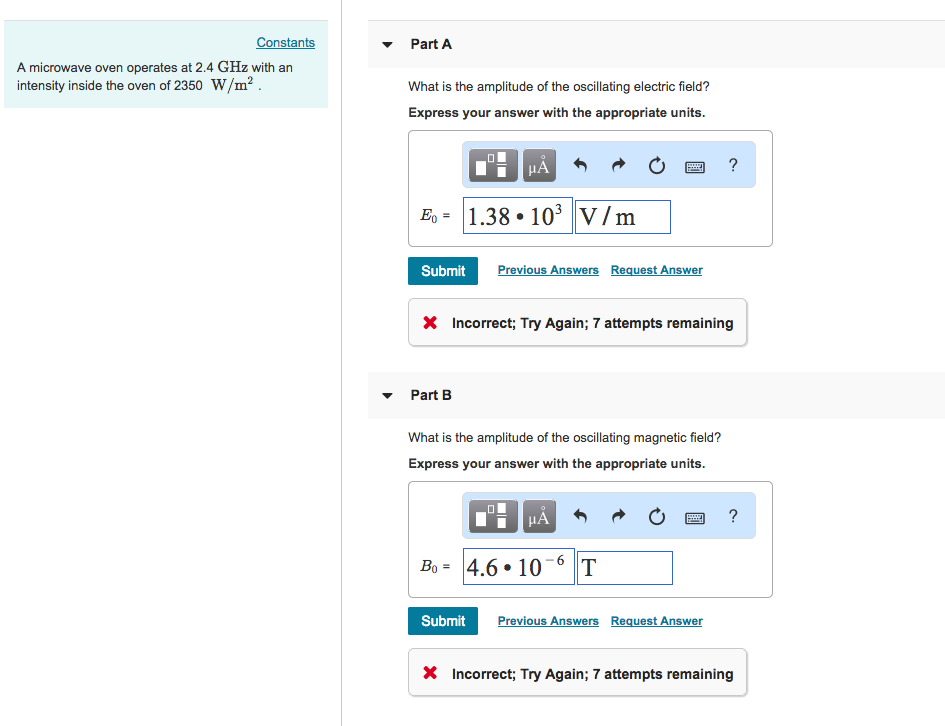
Task: Open the units symbols (µÅ) menu in Part B
Action: point(539,517)
